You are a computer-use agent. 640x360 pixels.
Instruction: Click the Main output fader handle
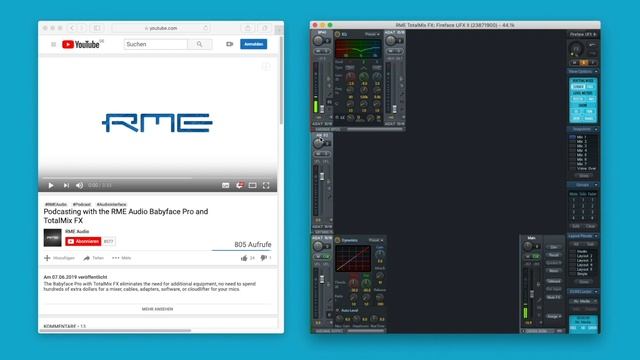532,294
